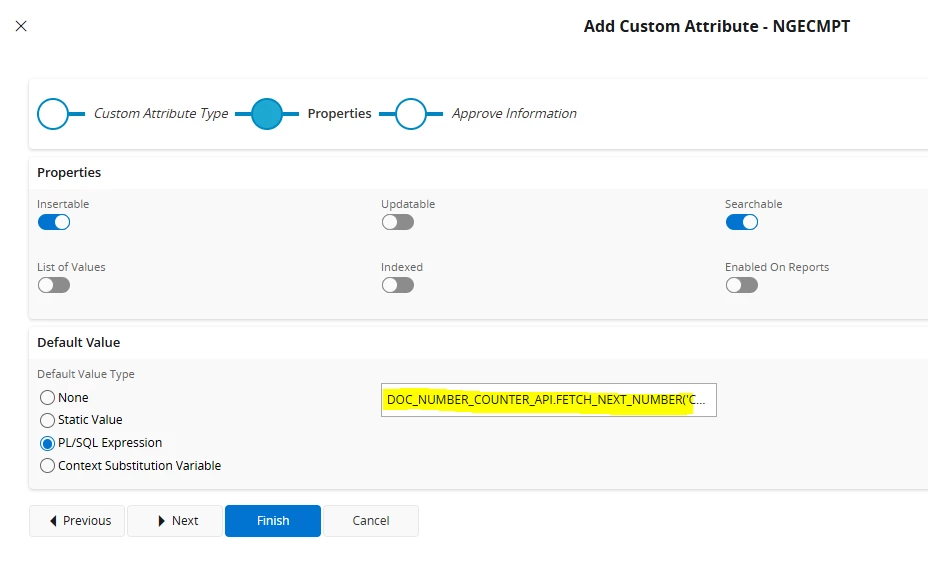Select the None default value option
The height and width of the screenshot is (561, 928).
click(47, 398)
